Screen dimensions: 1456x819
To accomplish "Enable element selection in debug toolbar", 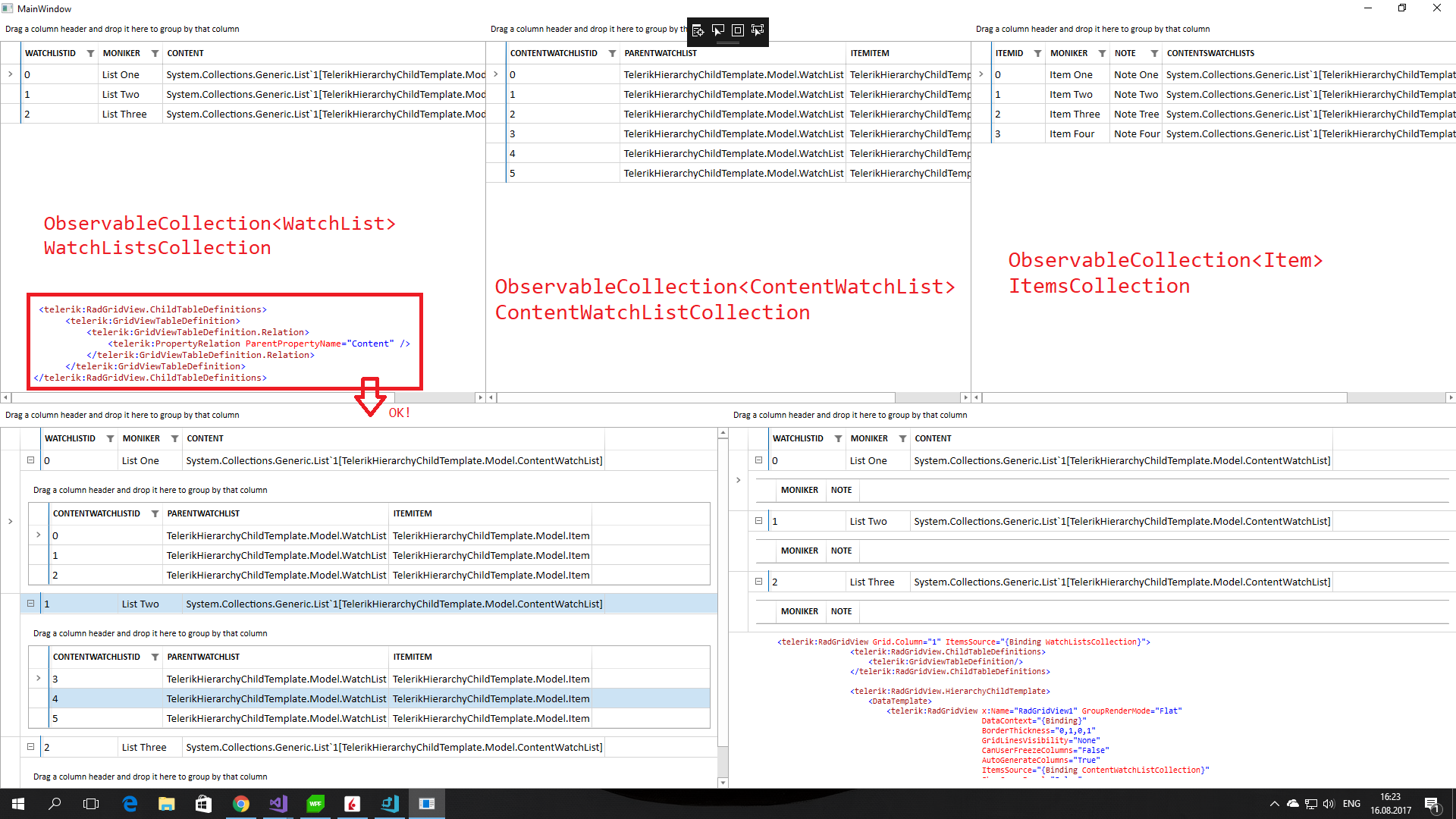I will (718, 30).
